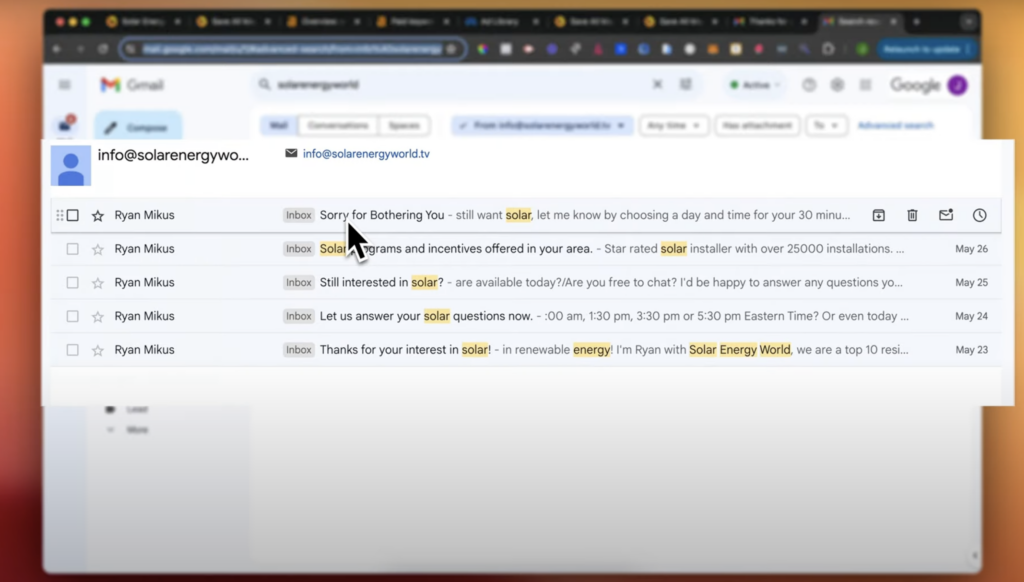This screenshot has width=1024, height=582.
Task: Toggle the Gmail main menu hamburger
Action: coord(65,85)
